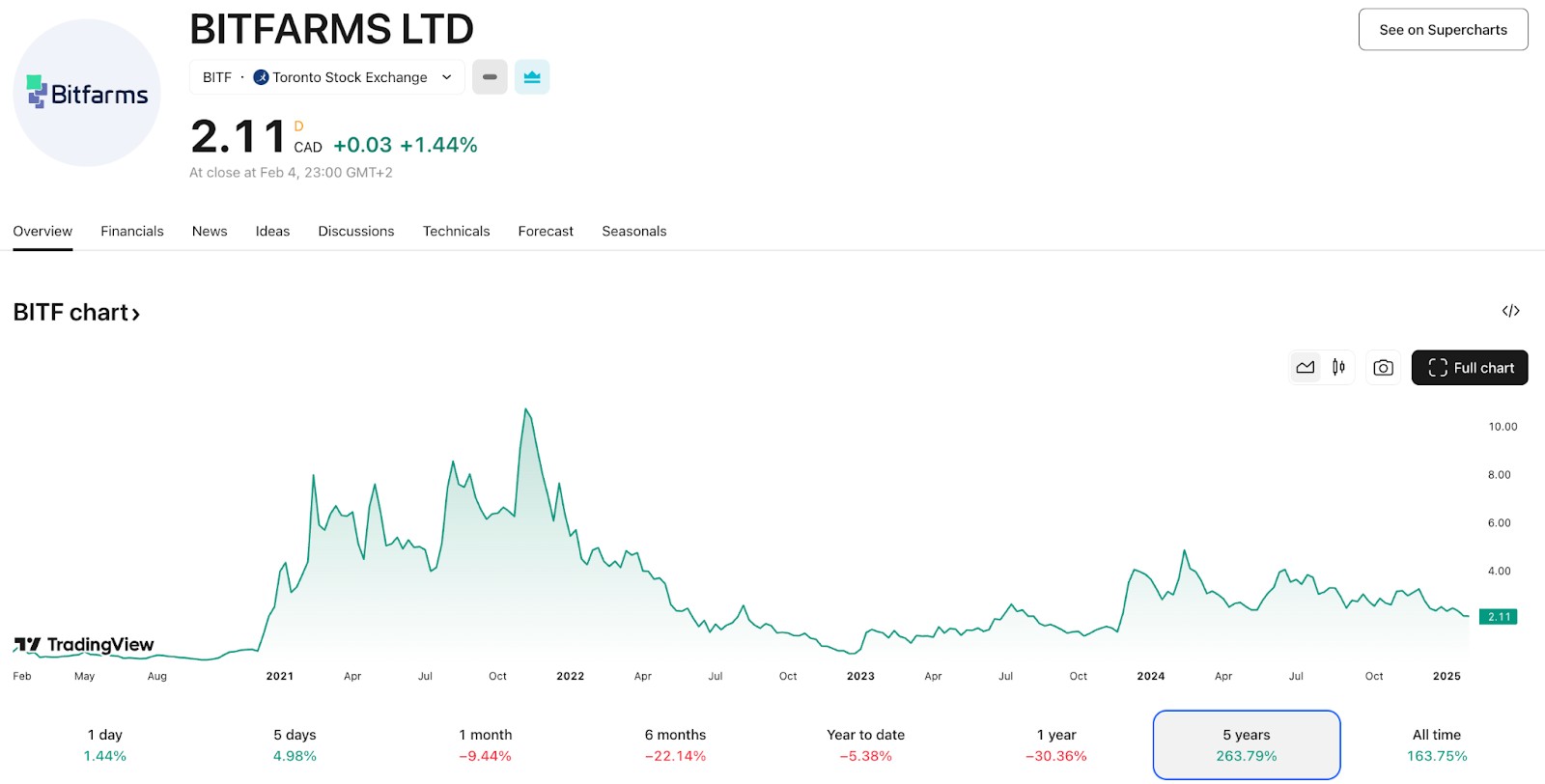The width and height of the screenshot is (1545, 784).
Task: Select the 6 months range
Action: [x=675, y=745]
